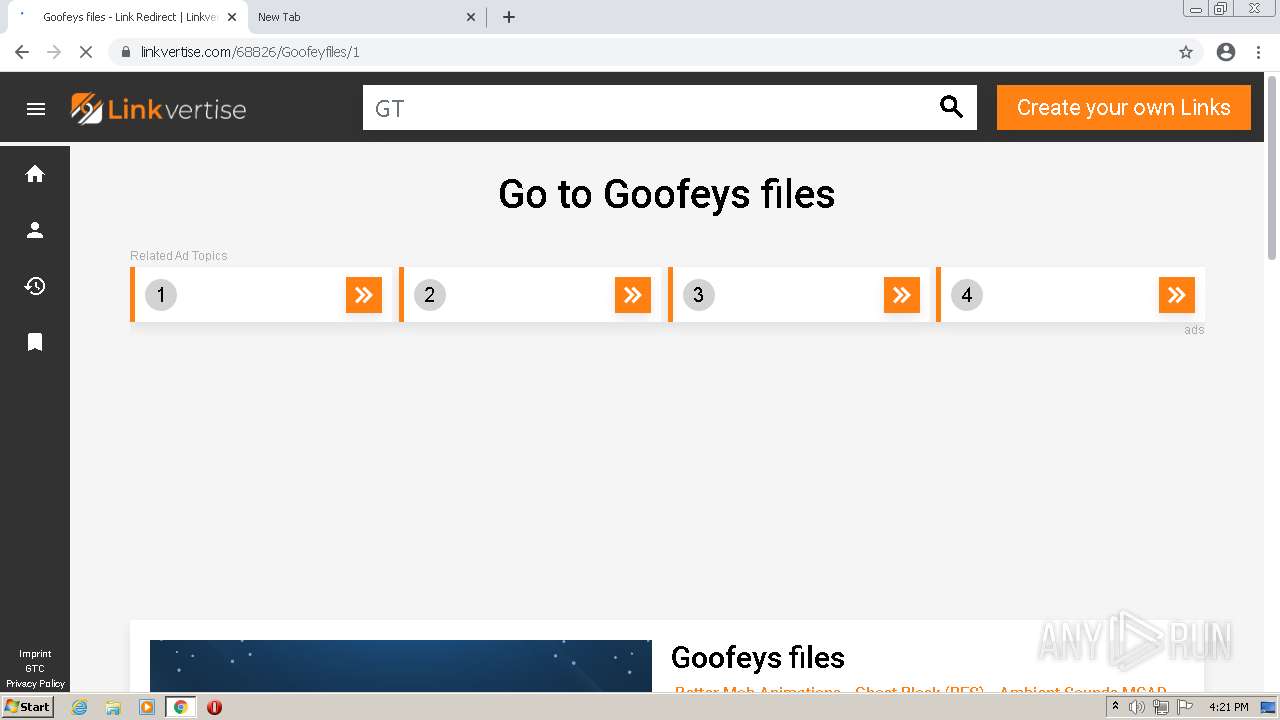1280x720 pixels.
Task: Open File Explorer from the taskbar
Action: coord(113,707)
